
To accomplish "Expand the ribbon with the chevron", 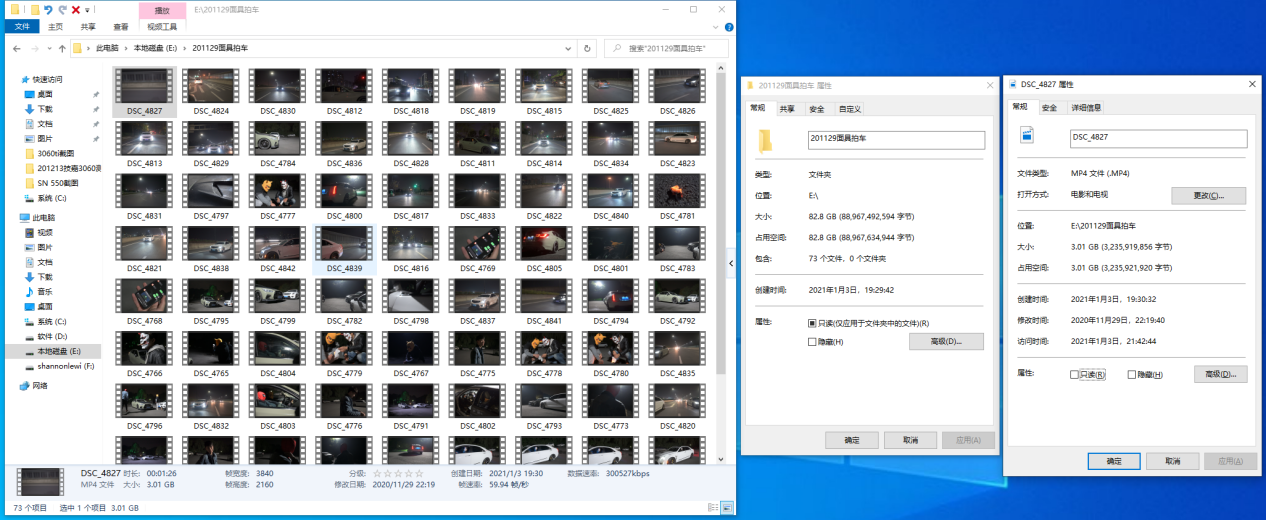I will [715, 27].
